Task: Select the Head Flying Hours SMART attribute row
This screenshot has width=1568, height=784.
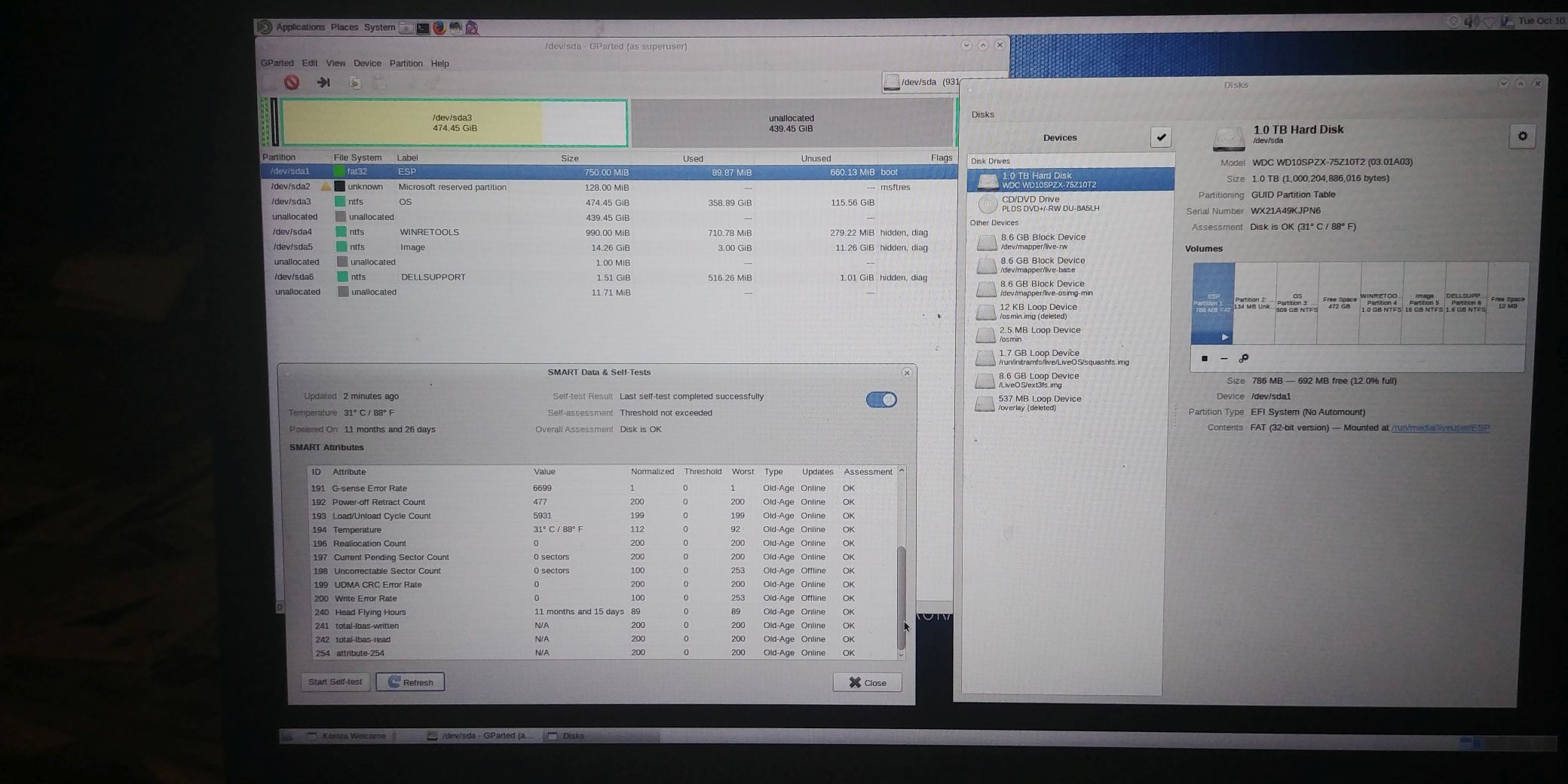Action: point(603,612)
